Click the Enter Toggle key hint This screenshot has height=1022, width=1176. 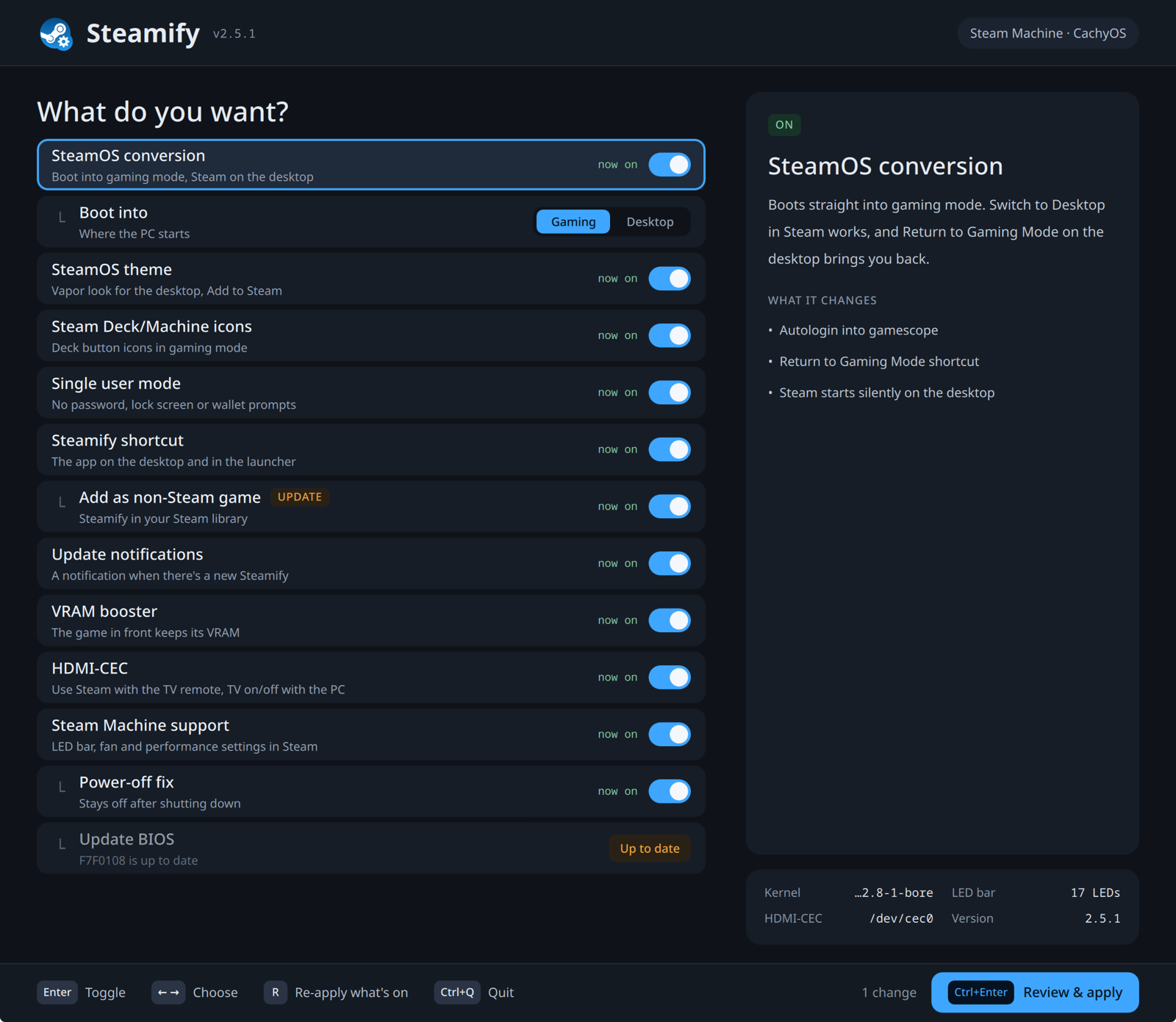[82, 993]
